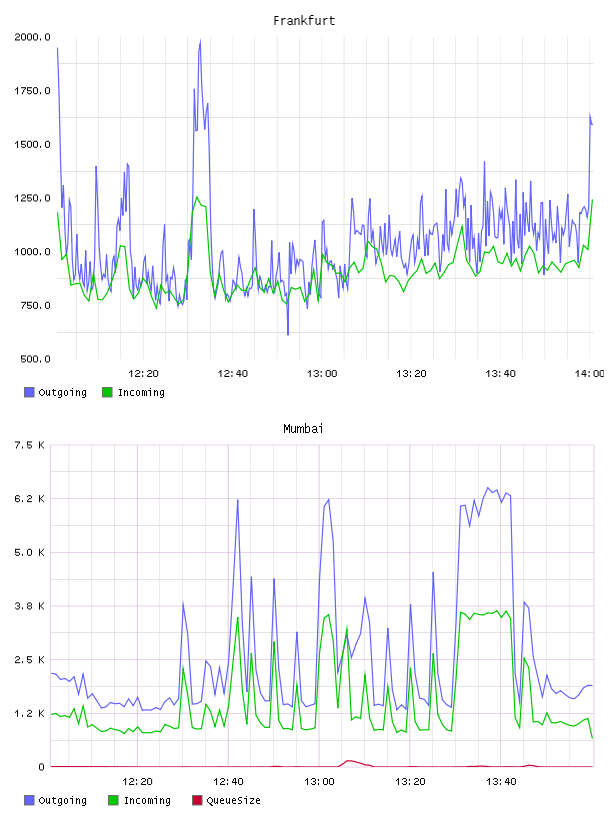
Task: Click green Incoming swatch in Mumbai legend
Action: (x=113, y=800)
